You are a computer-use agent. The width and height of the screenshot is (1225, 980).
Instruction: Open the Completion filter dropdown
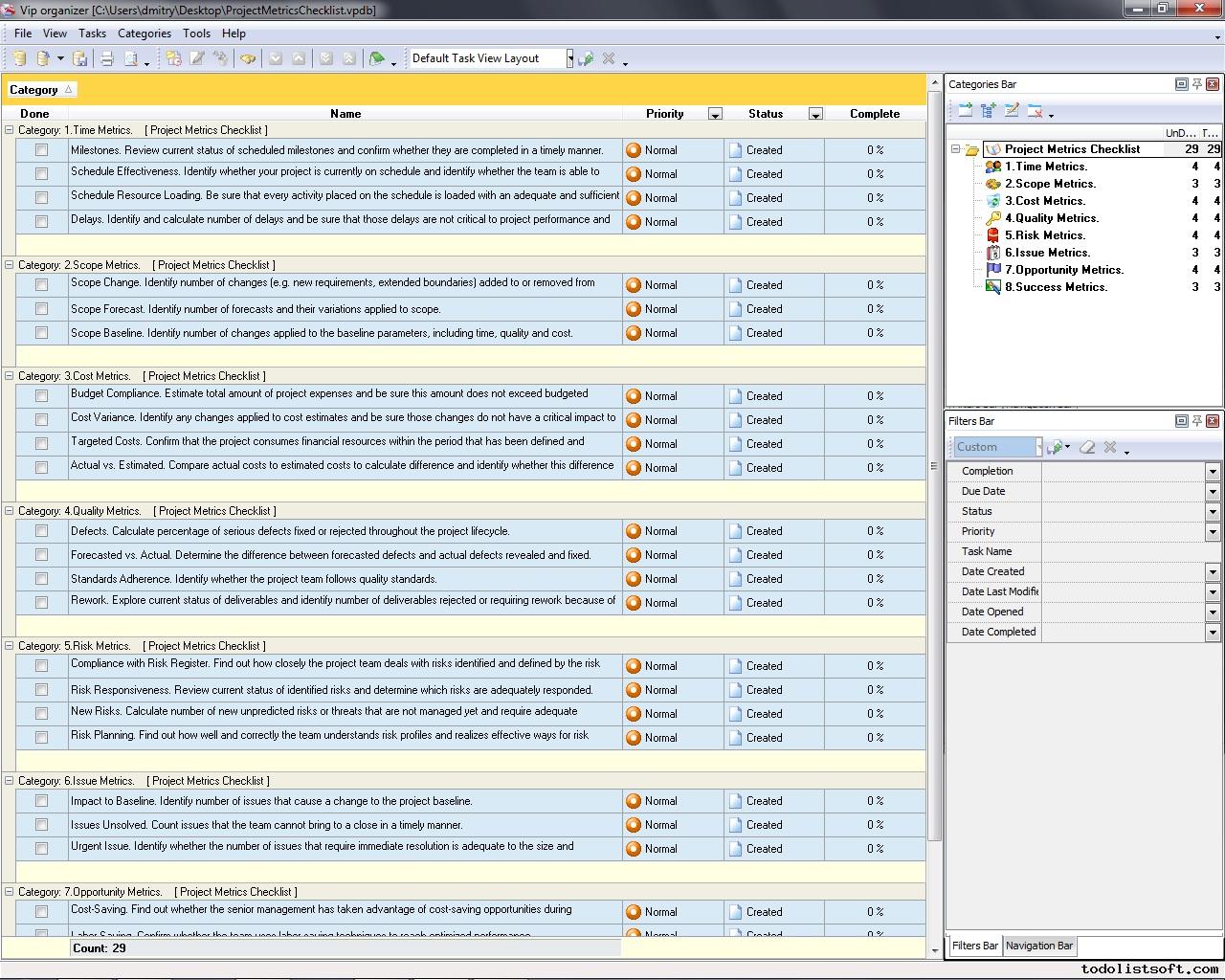1212,472
